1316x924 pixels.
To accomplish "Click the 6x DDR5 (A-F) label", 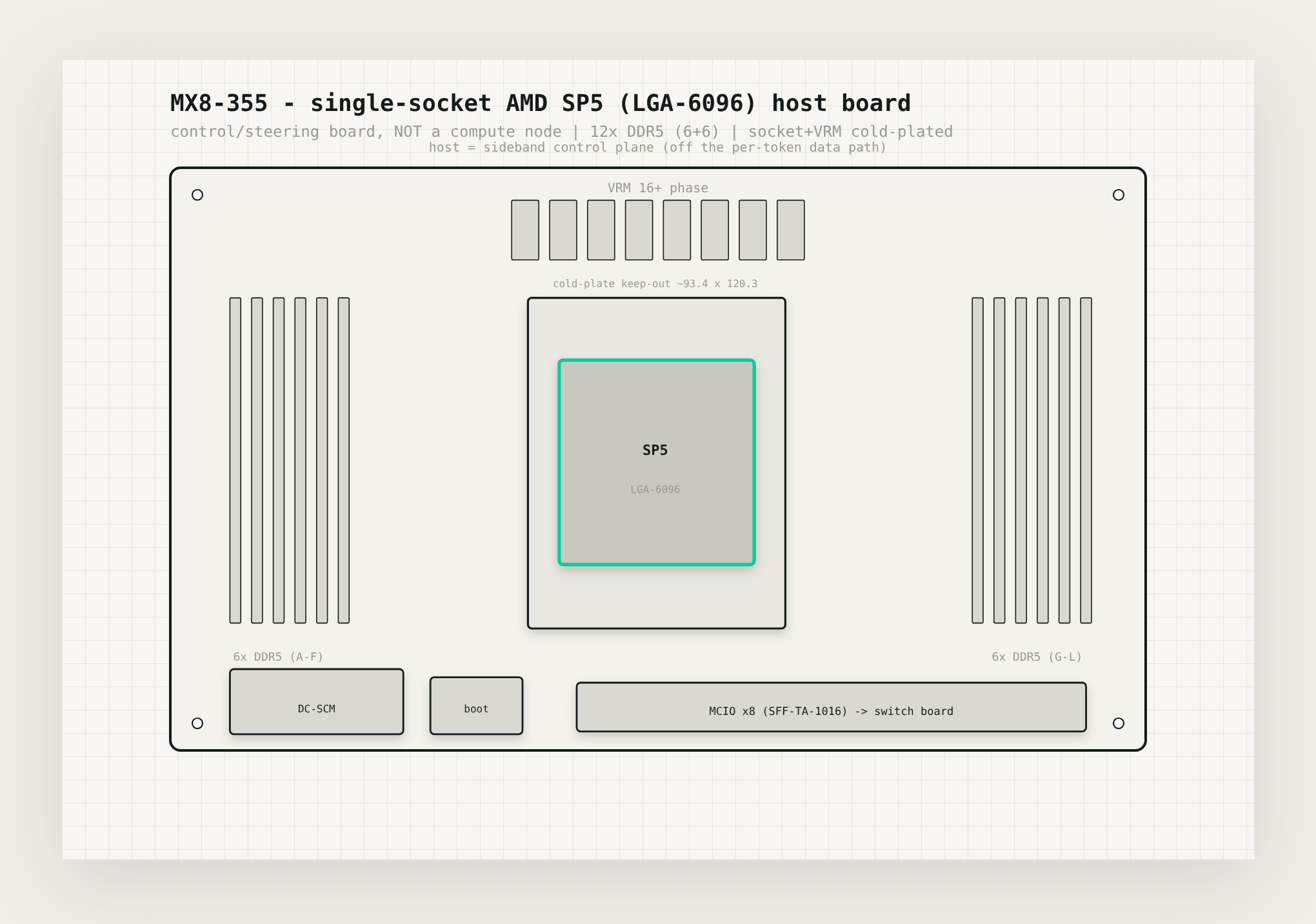I will click(278, 656).
